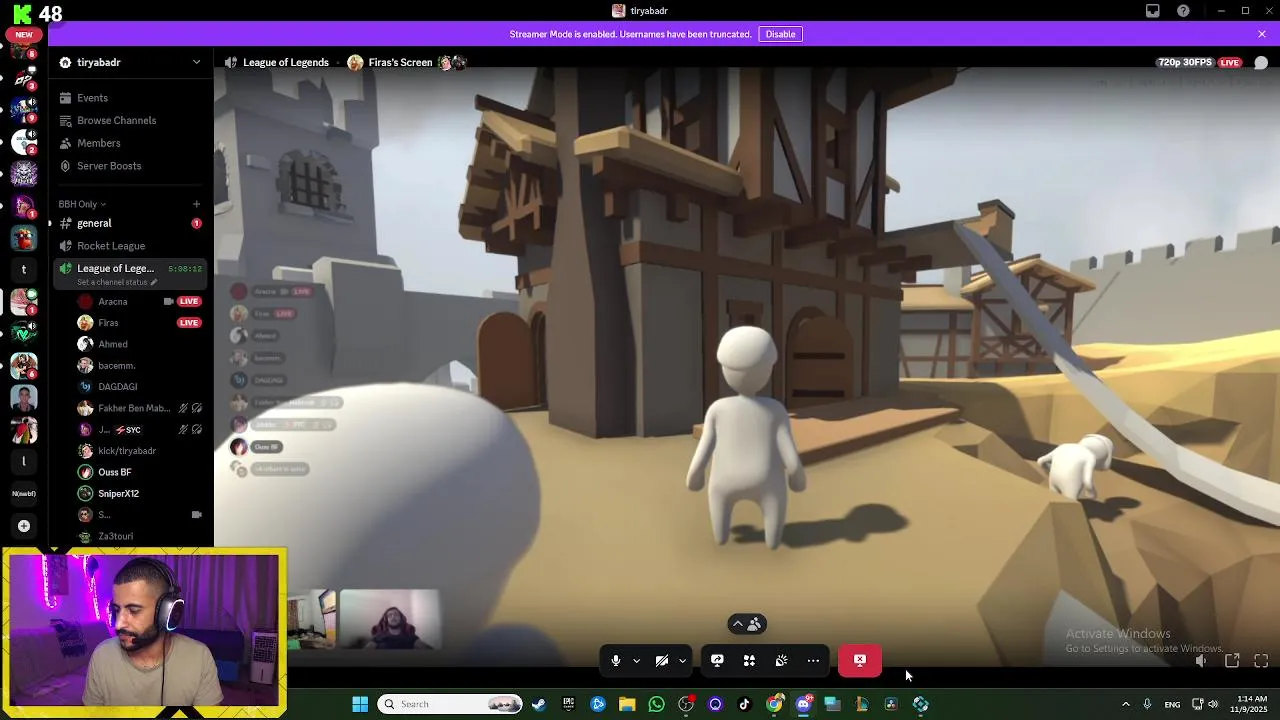Enter fullscreen for the stream
The width and height of the screenshot is (1280, 720).
click(1261, 661)
